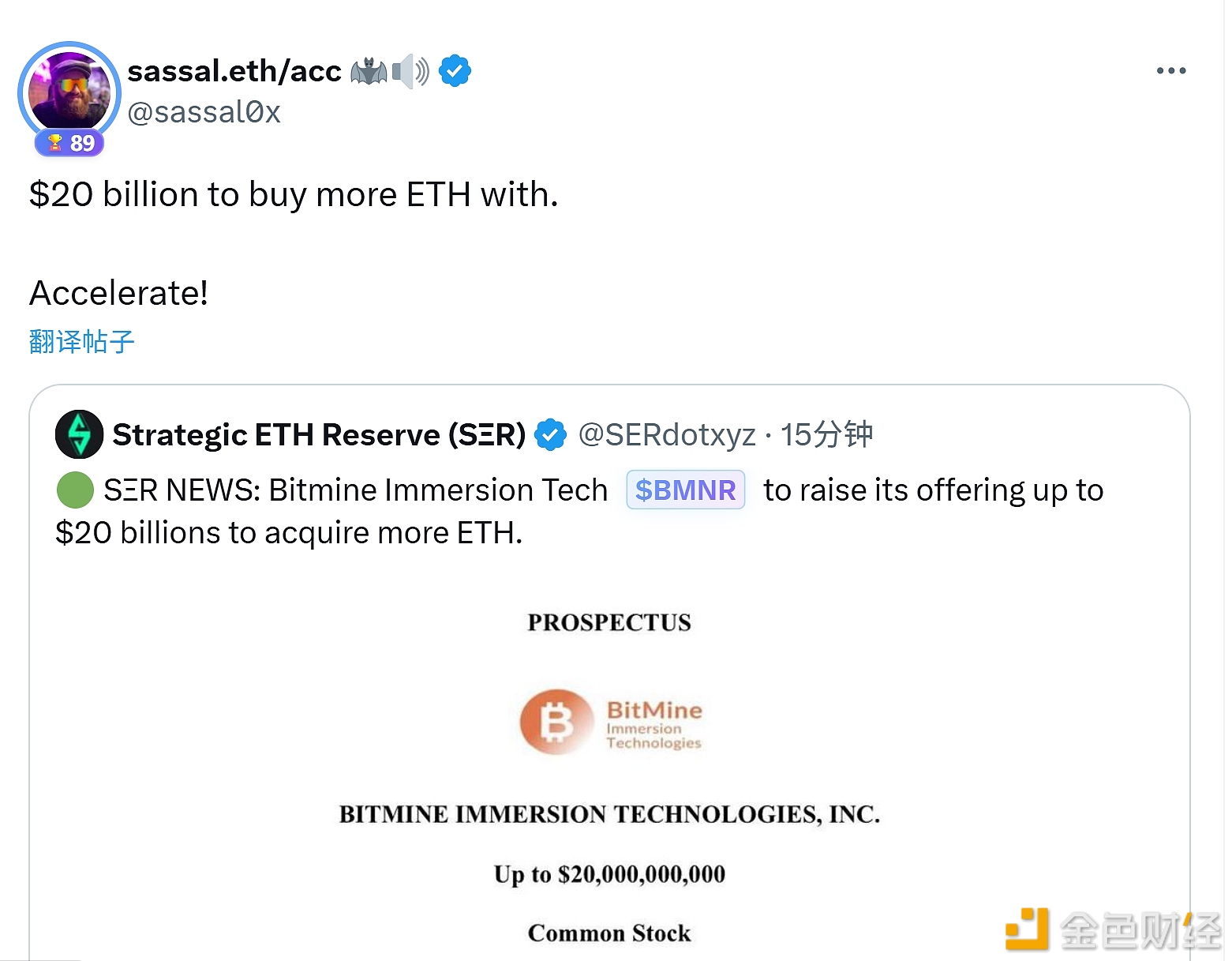Click the BitMine Bitcoin logo in prospectus
This screenshot has height=961, width=1232.
(x=556, y=722)
